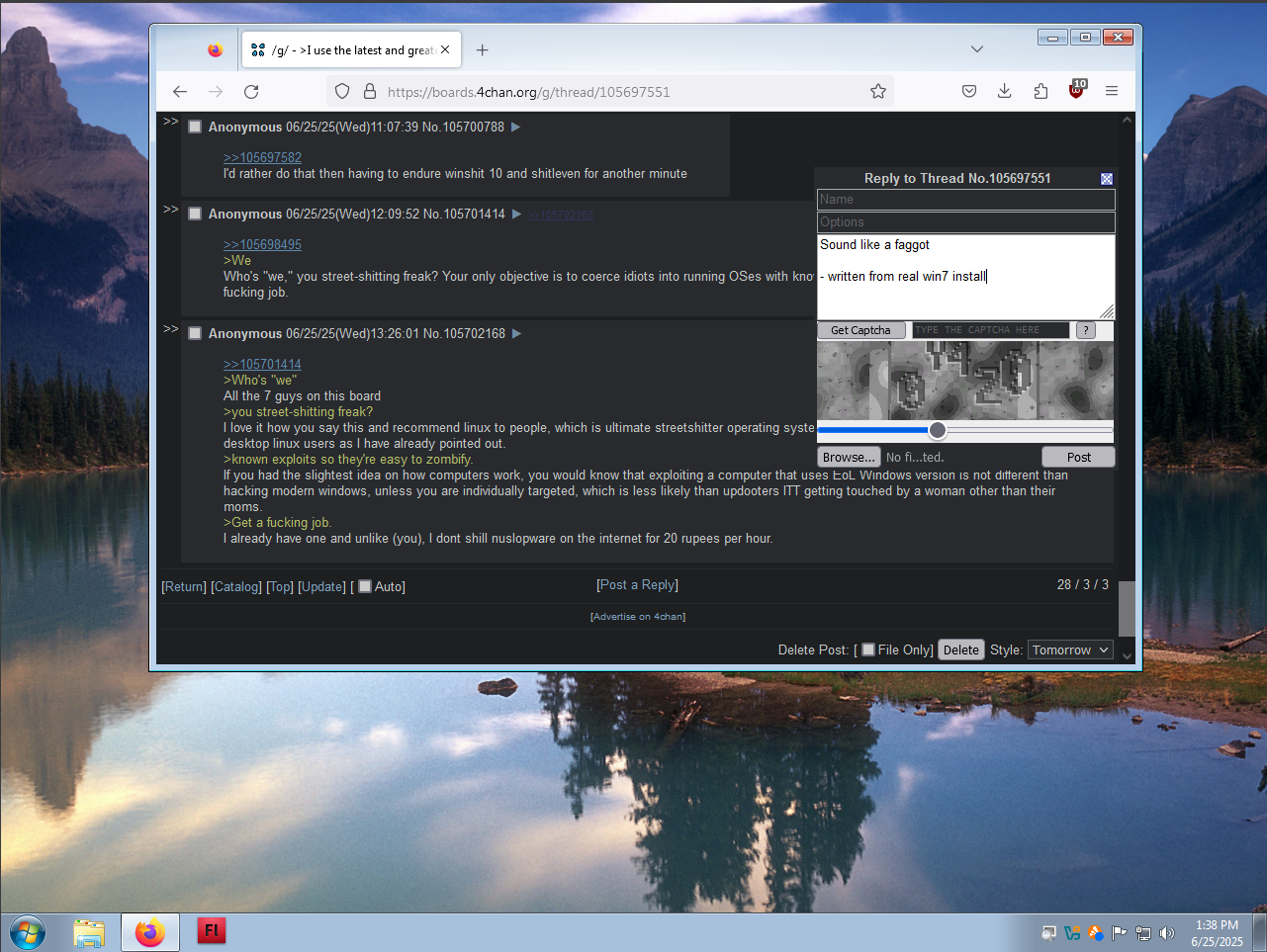Close the /g/ thread tab
Screen dimensions: 1267x952
tap(445, 50)
